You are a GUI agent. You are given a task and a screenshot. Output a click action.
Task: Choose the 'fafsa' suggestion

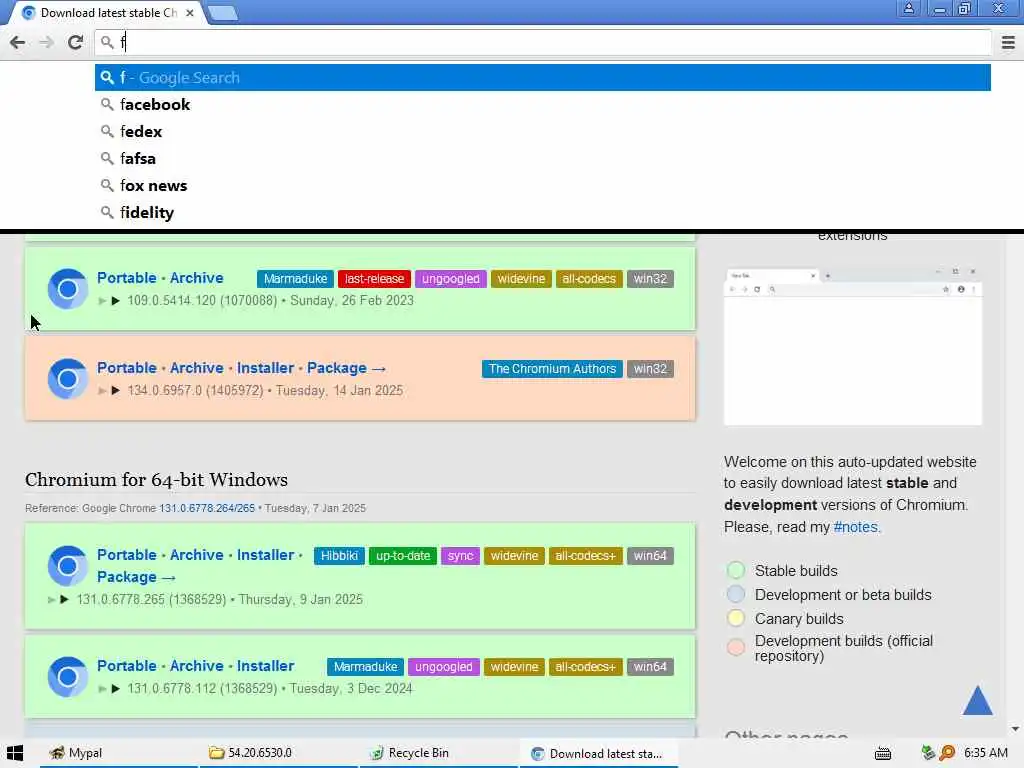click(543, 159)
